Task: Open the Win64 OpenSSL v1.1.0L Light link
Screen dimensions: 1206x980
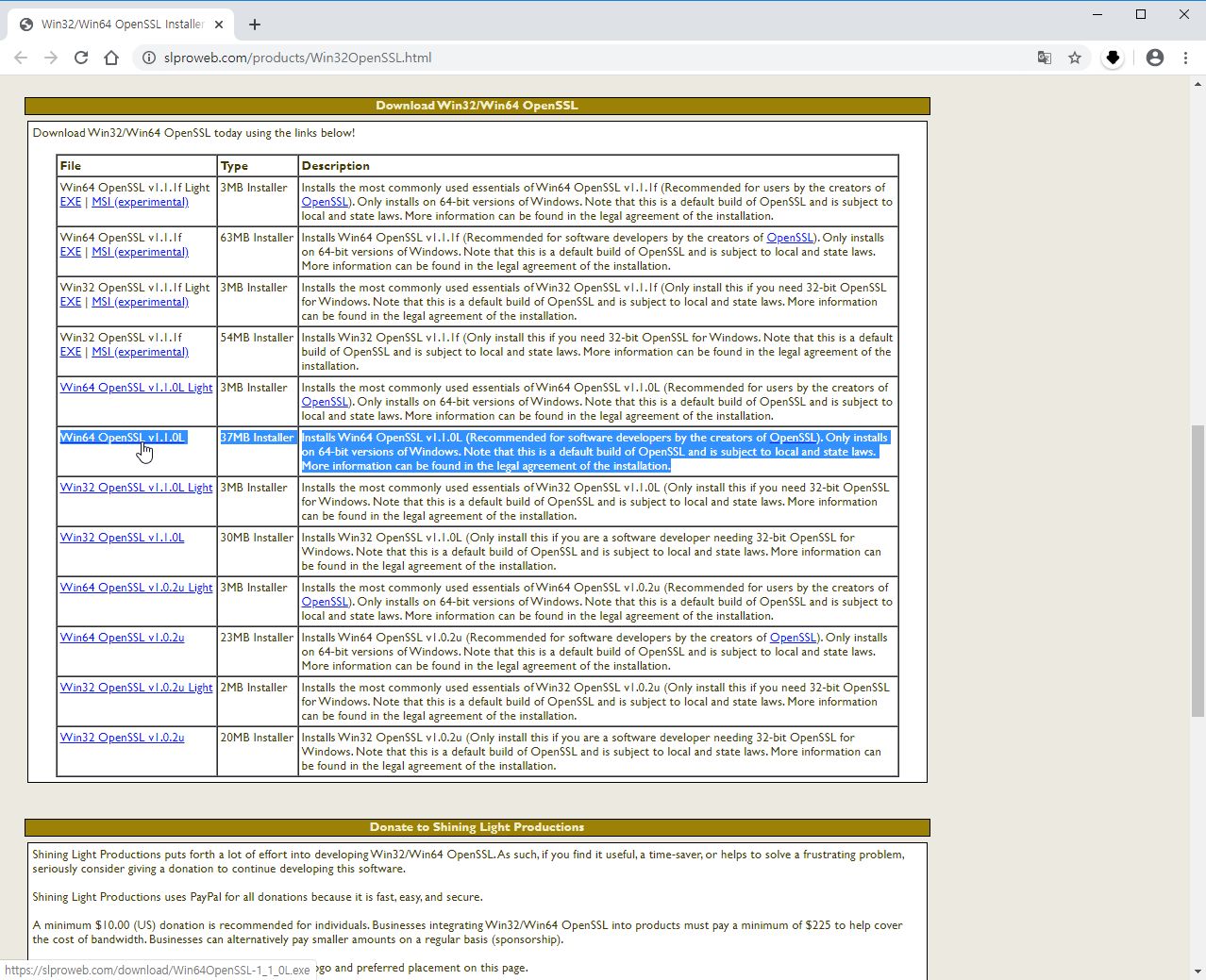Action: pyautogui.click(x=137, y=388)
